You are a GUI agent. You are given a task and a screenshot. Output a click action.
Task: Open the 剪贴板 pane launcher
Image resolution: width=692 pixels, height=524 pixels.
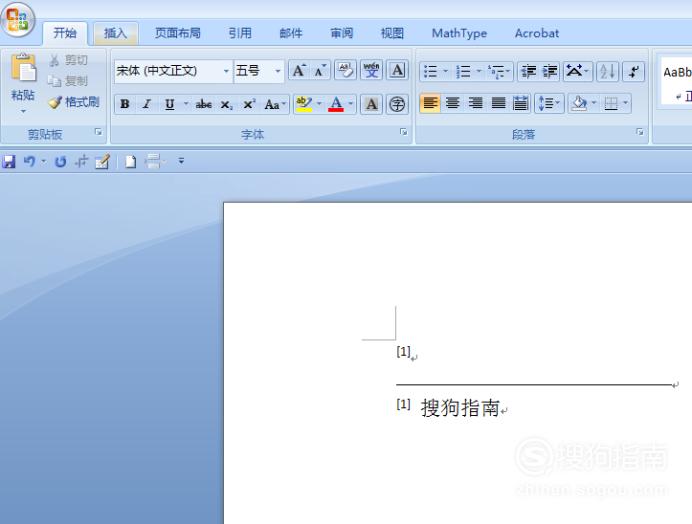[x=98, y=132]
